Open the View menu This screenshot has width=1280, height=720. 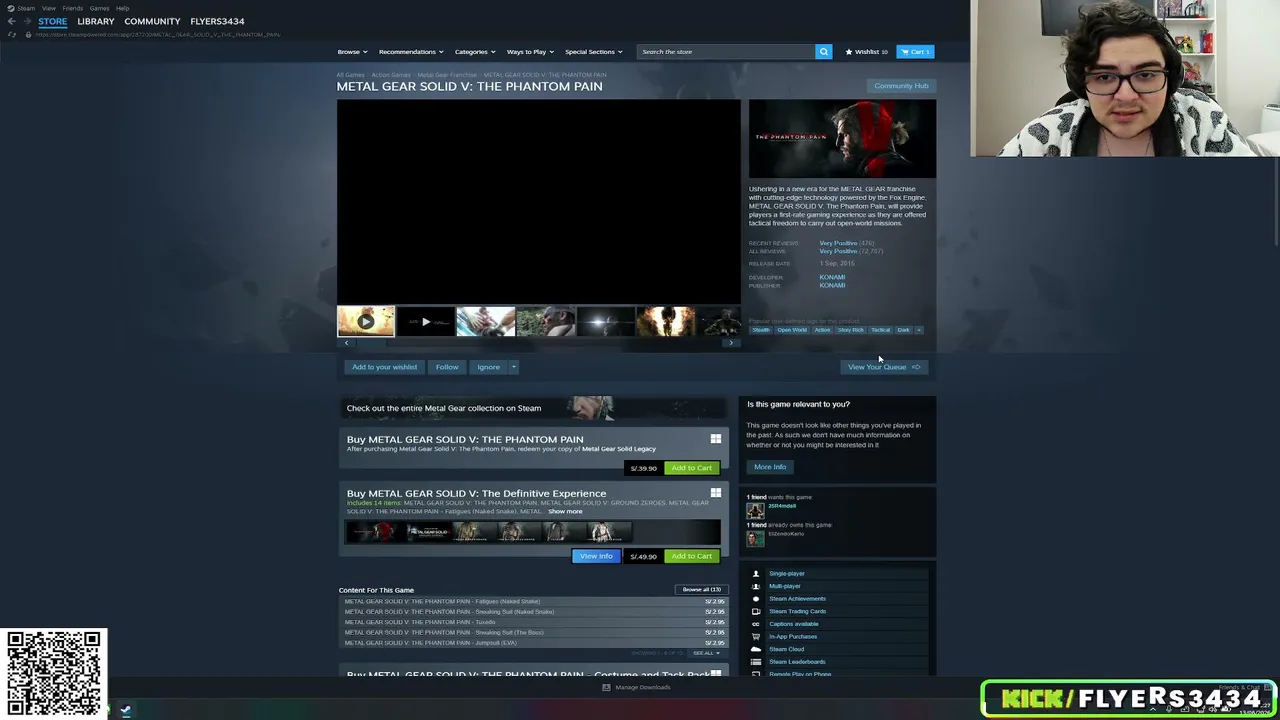click(x=48, y=8)
